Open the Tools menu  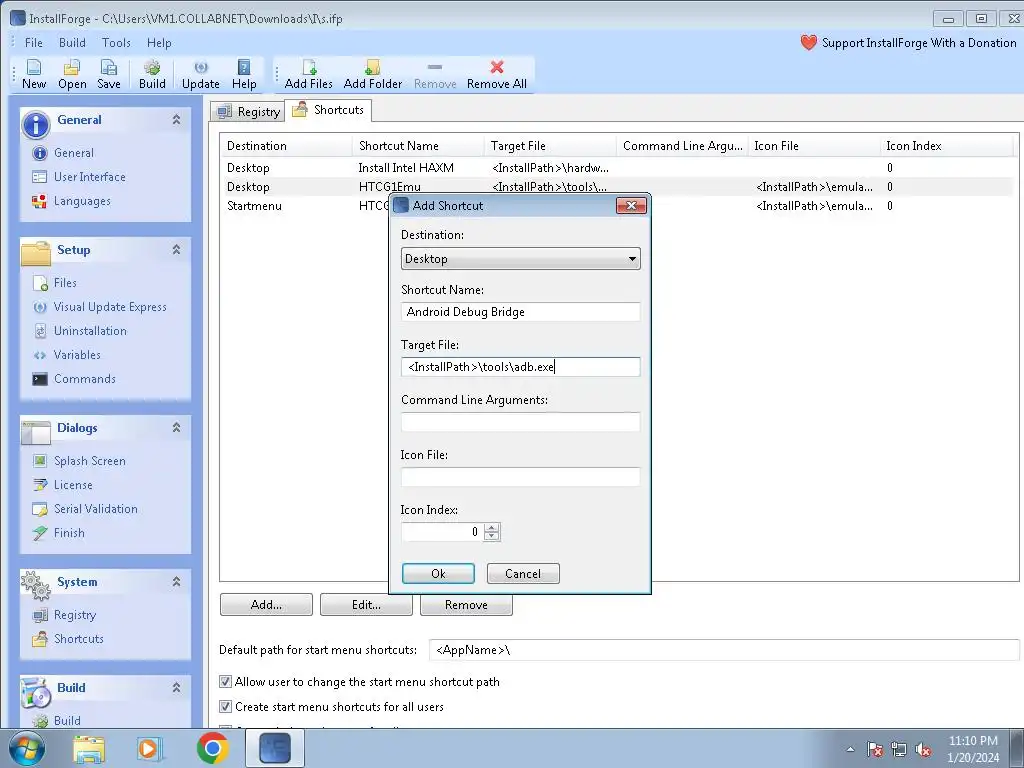[116, 43]
